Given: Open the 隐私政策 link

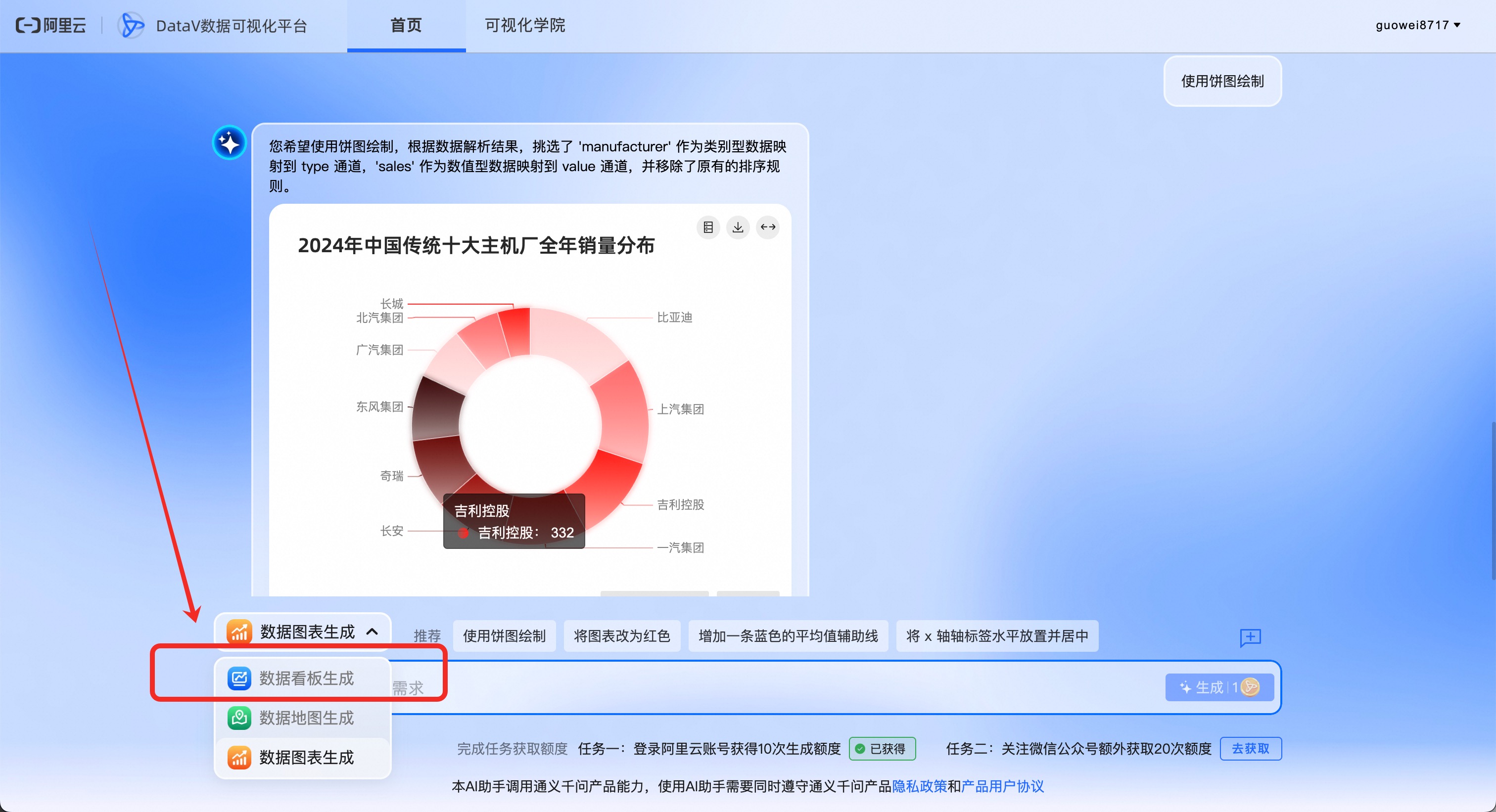Looking at the screenshot, I should click(x=919, y=786).
